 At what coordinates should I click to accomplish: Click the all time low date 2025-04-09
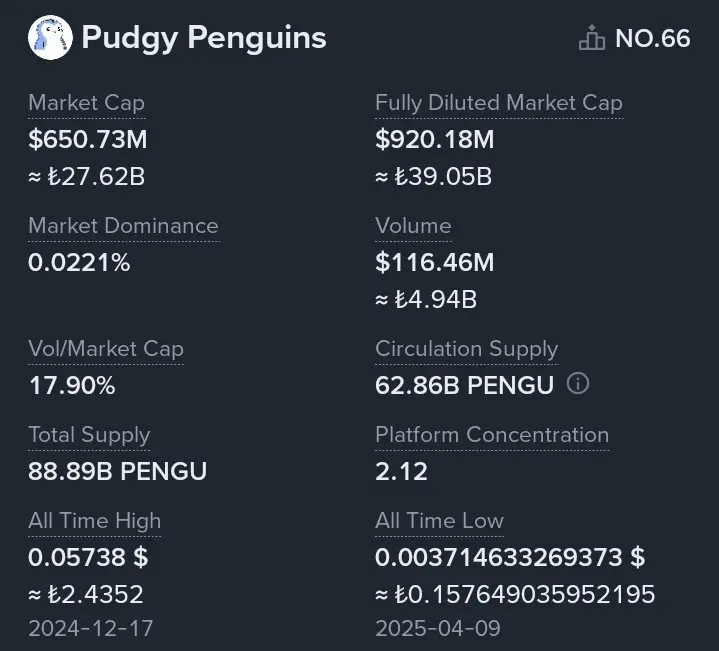(x=438, y=629)
